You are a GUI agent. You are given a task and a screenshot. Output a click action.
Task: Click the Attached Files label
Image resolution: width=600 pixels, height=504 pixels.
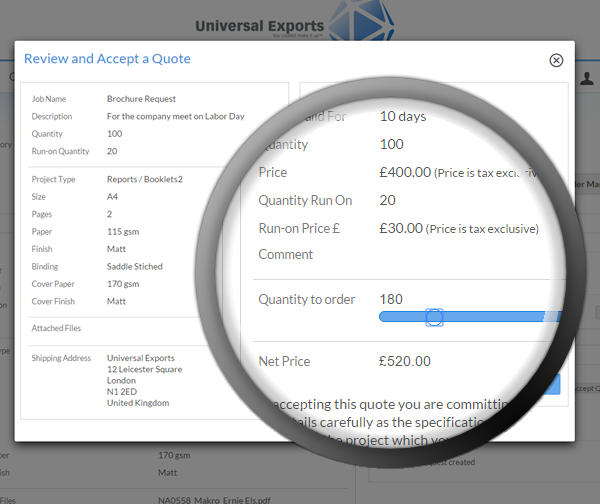56,328
